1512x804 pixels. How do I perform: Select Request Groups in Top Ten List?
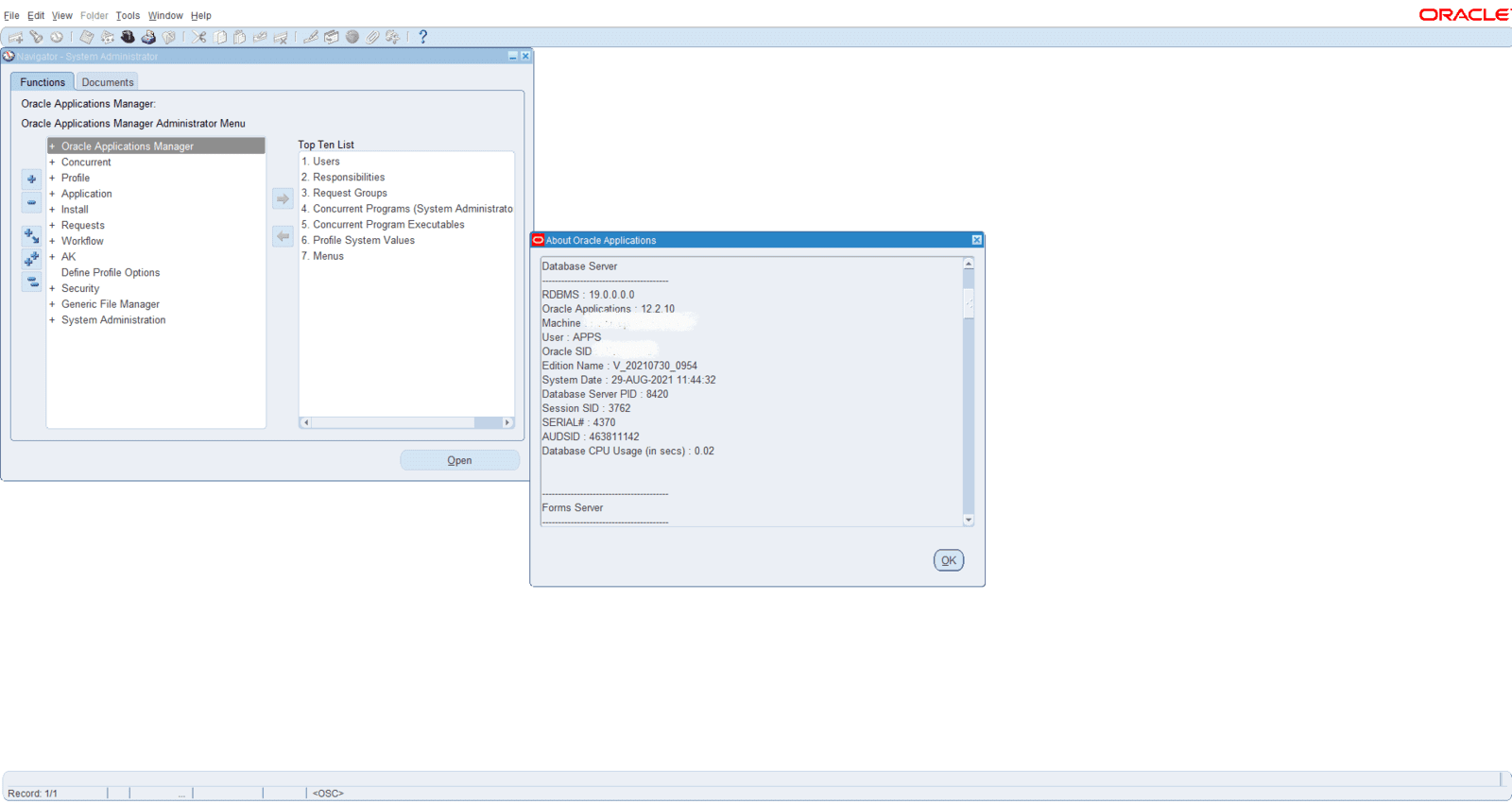tap(344, 193)
